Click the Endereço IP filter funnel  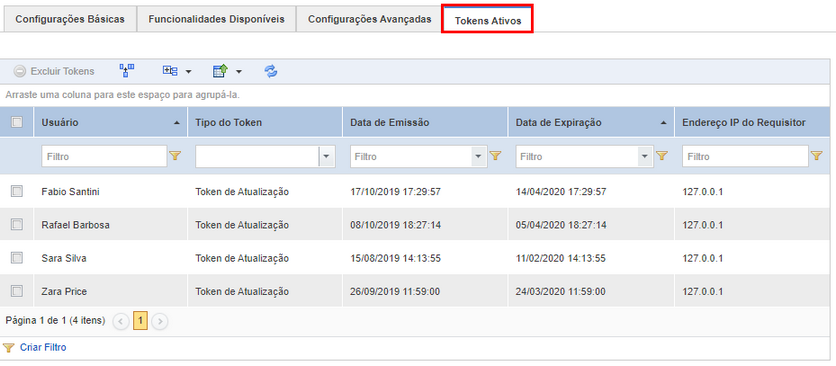point(816,156)
